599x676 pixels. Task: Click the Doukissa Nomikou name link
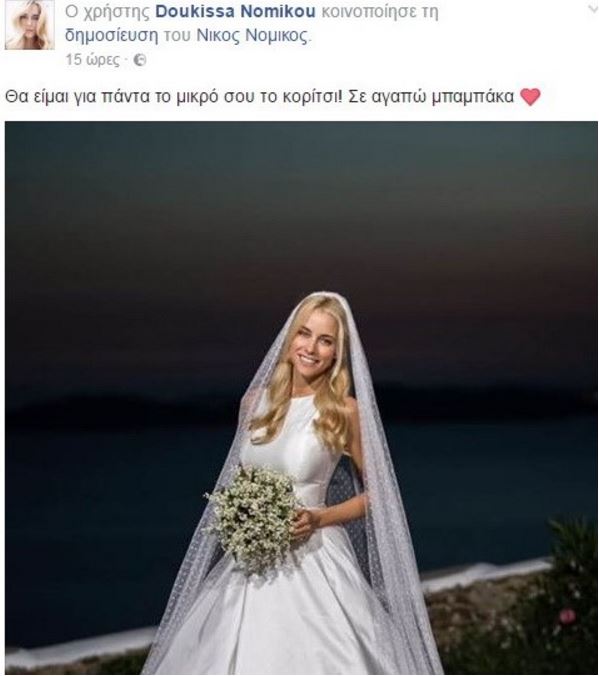point(235,12)
